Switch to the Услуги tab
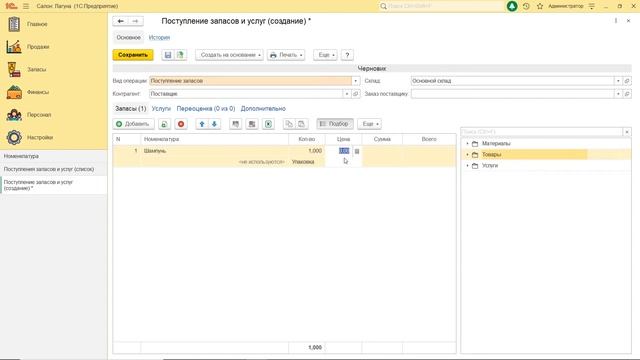Screen dimensions: 640x360 pos(161,109)
